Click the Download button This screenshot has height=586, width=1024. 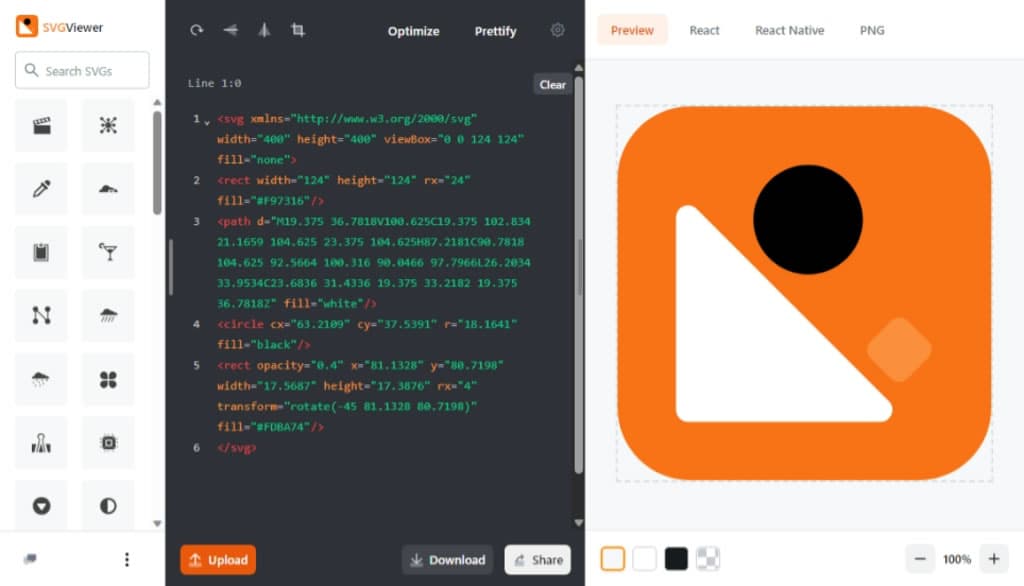pos(447,560)
